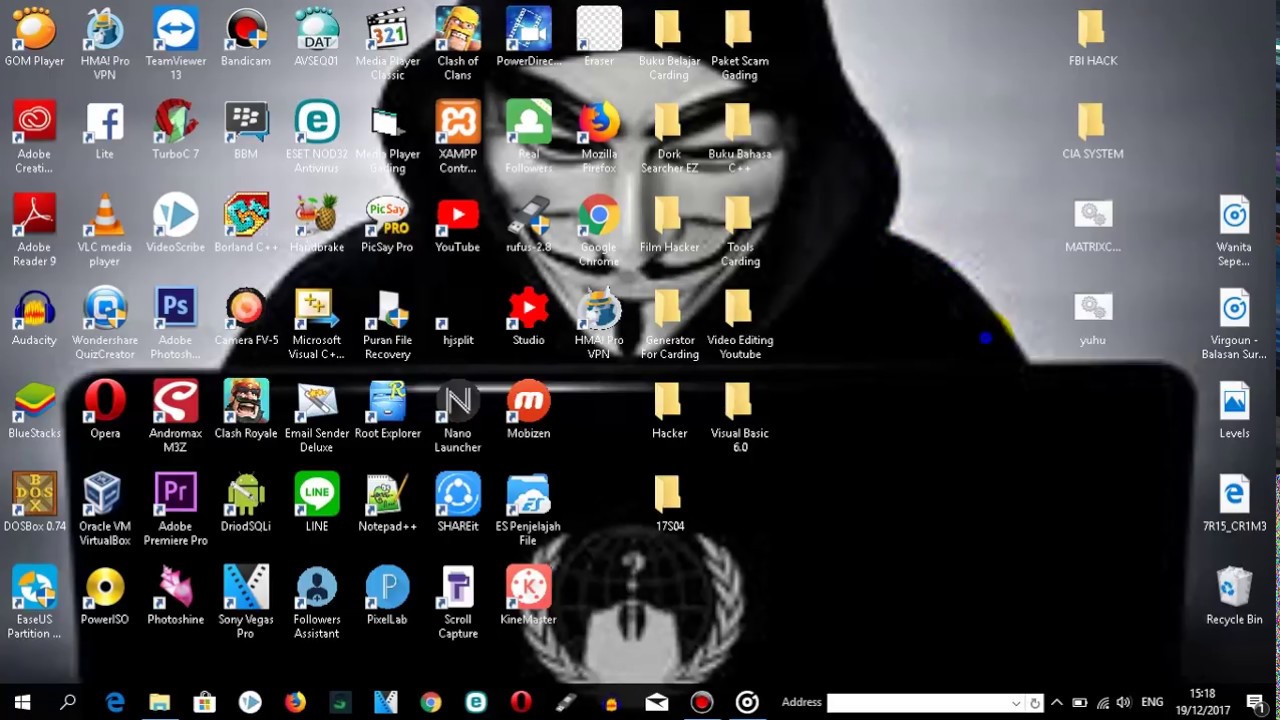Show hidden system tray icons
Viewport: 1280px width, 720px height.
(1056, 702)
